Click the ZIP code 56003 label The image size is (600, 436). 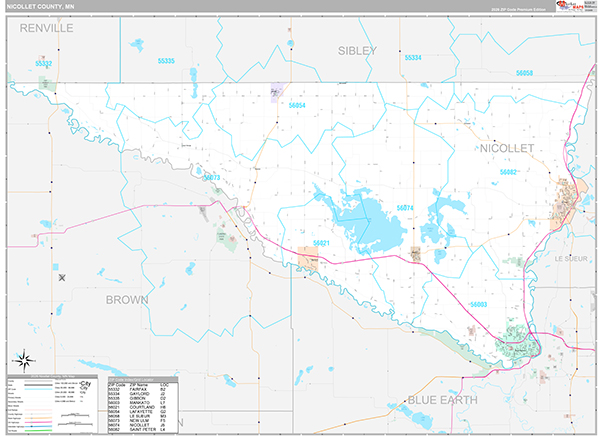pyautogui.click(x=479, y=305)
